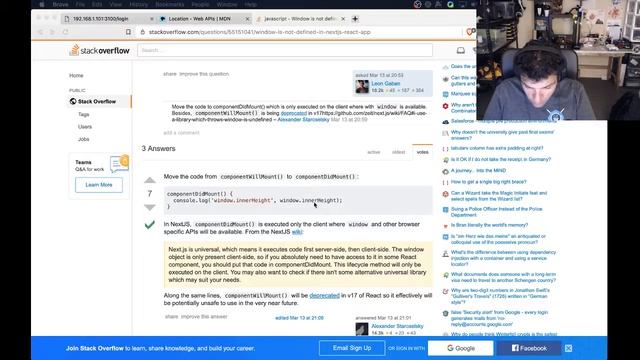Click the bookmark icon in toolbar

pyautogui.click(x=128, y=32)
